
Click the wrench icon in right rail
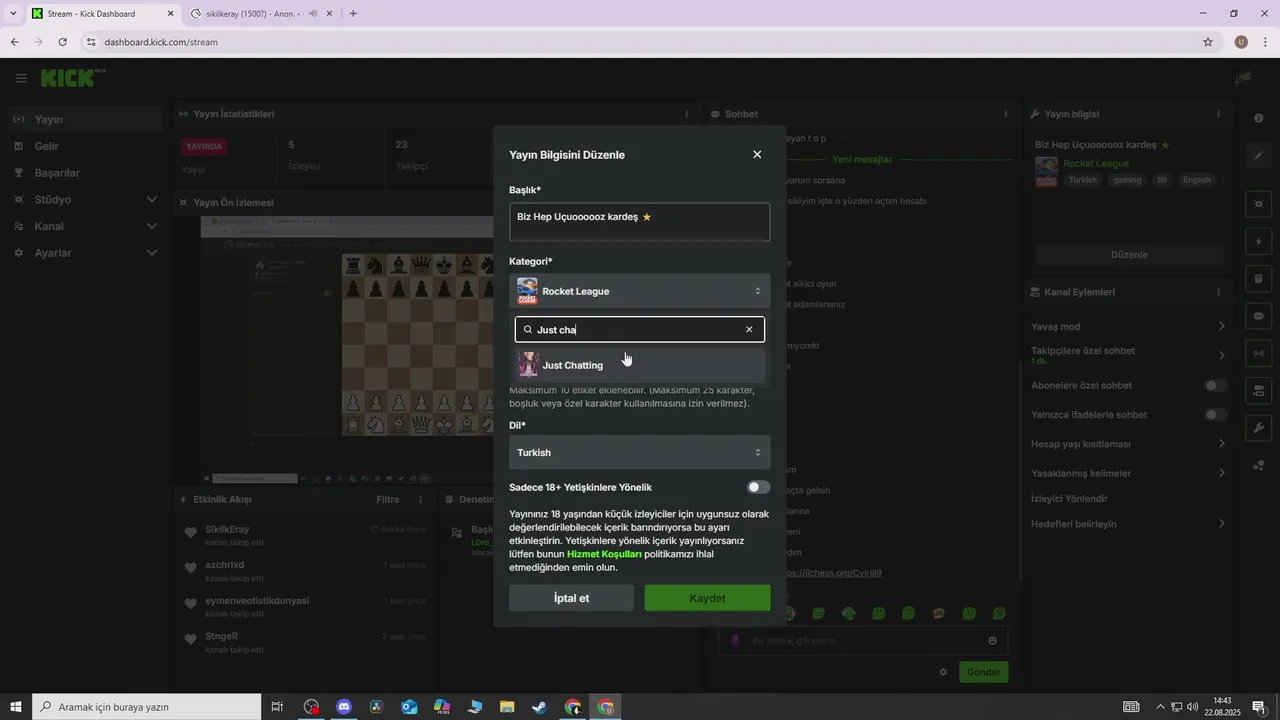[1259, 428]
